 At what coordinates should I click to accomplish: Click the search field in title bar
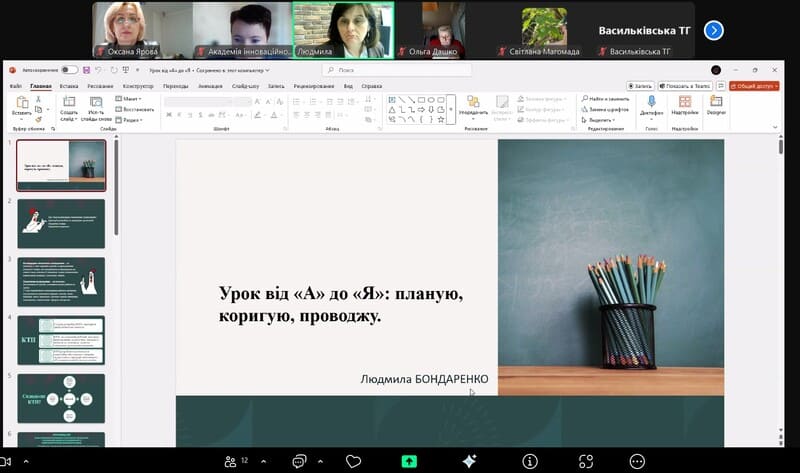396,70
